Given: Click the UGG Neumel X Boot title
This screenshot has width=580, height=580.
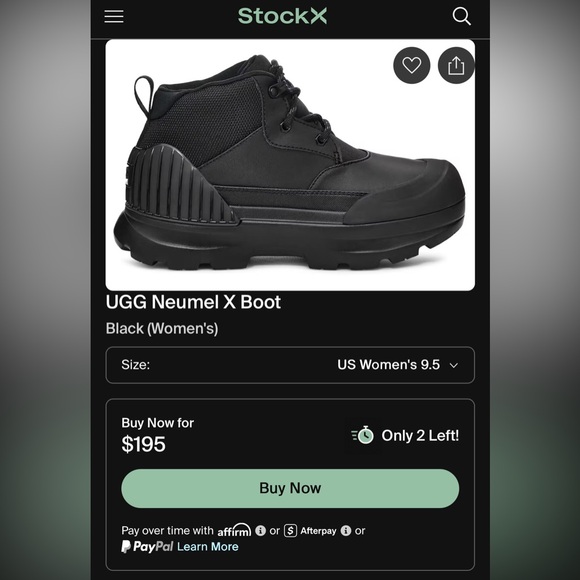Looking at the screenshot, I should click(x=193, y=302).
